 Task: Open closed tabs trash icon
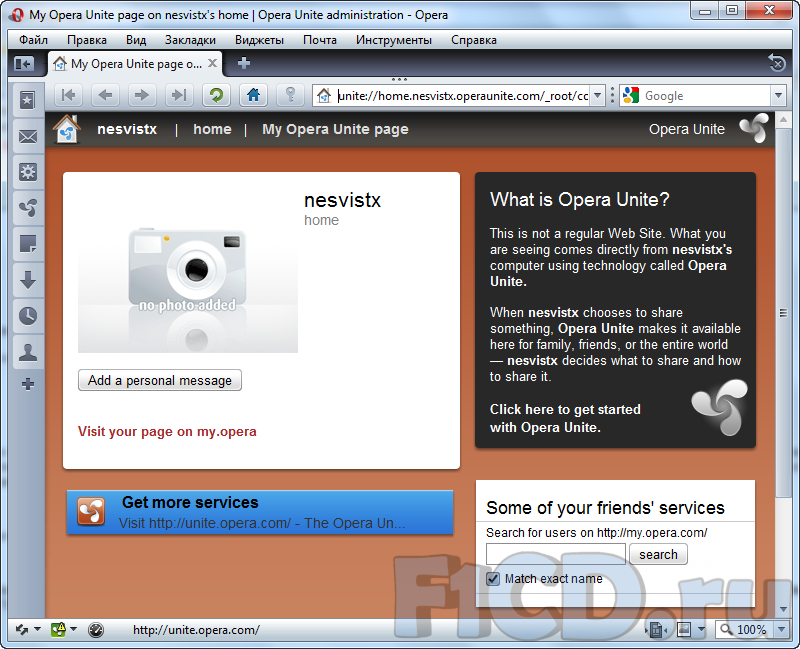(777, 63)
